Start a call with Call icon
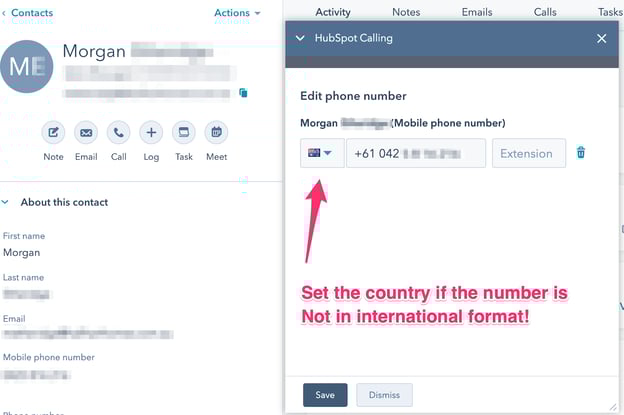624x415 pixels. [119, 132]
